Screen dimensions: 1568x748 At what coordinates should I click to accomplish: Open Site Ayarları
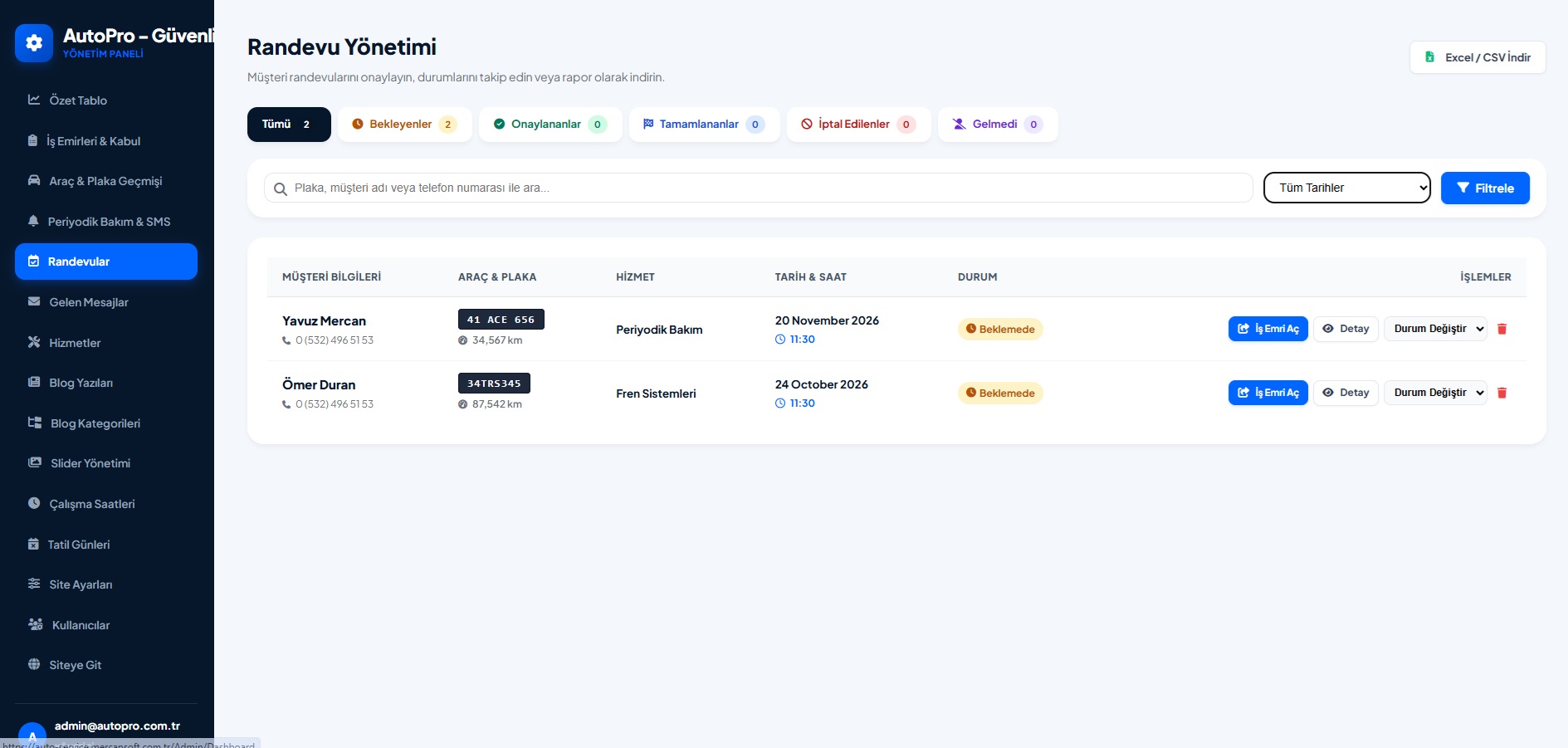click(106, 584)
